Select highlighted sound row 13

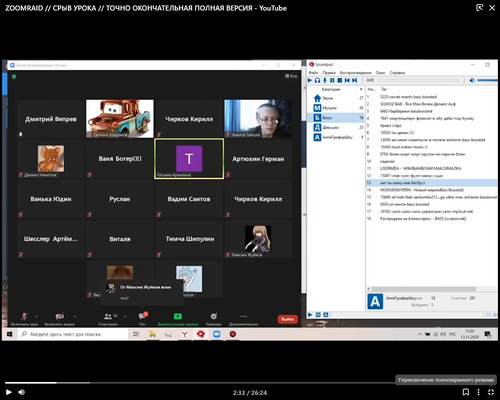(x=432, y=183)
